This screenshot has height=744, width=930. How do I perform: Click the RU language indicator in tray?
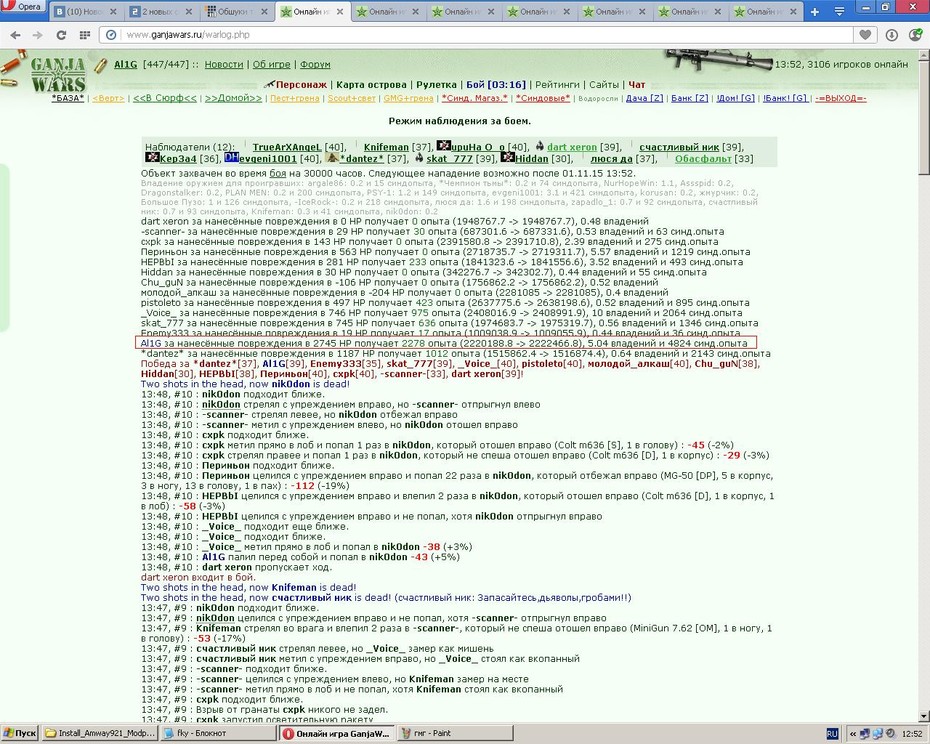point(832,734)
